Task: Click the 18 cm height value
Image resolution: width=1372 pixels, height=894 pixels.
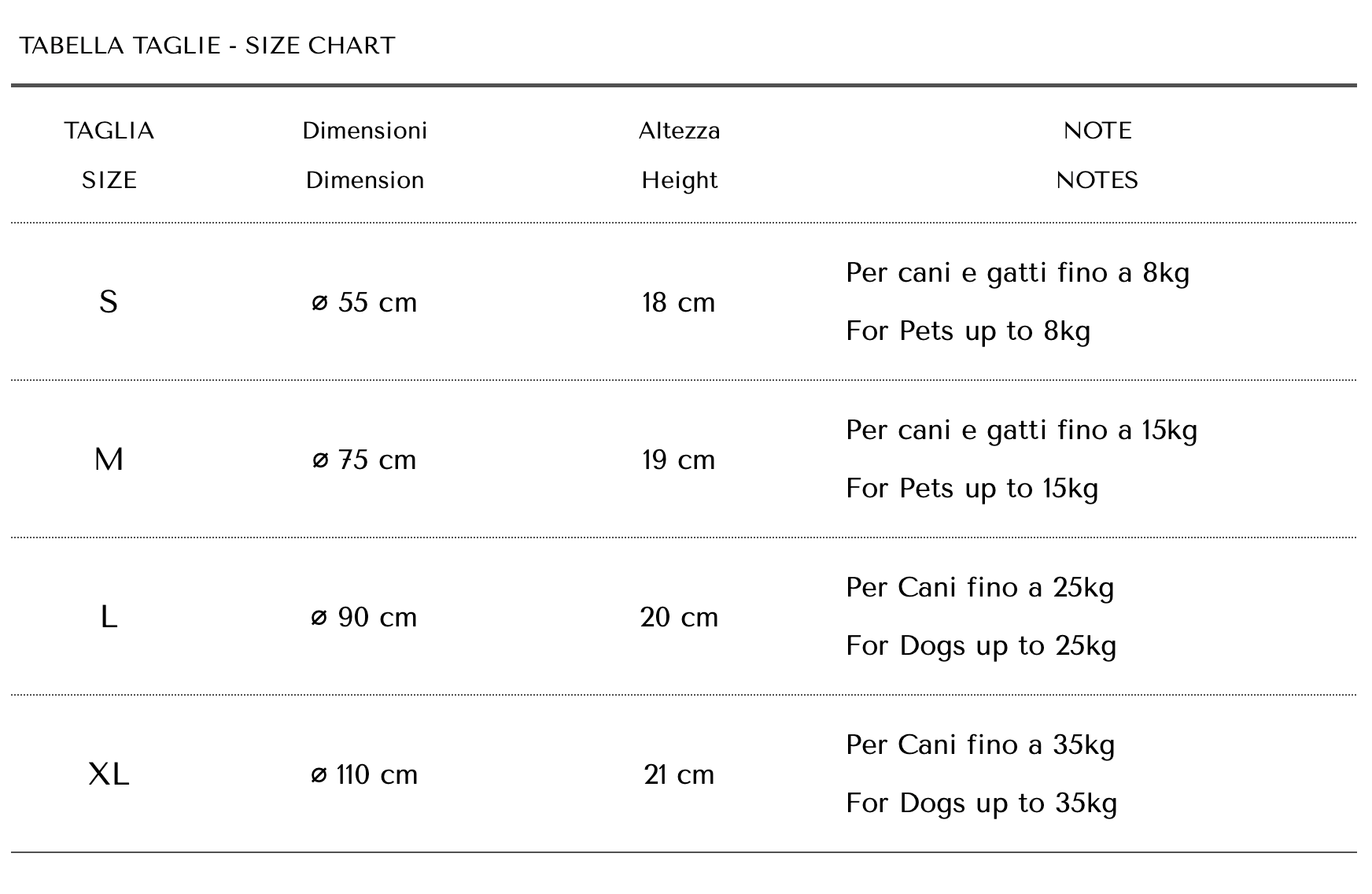Action: point(679,302)
